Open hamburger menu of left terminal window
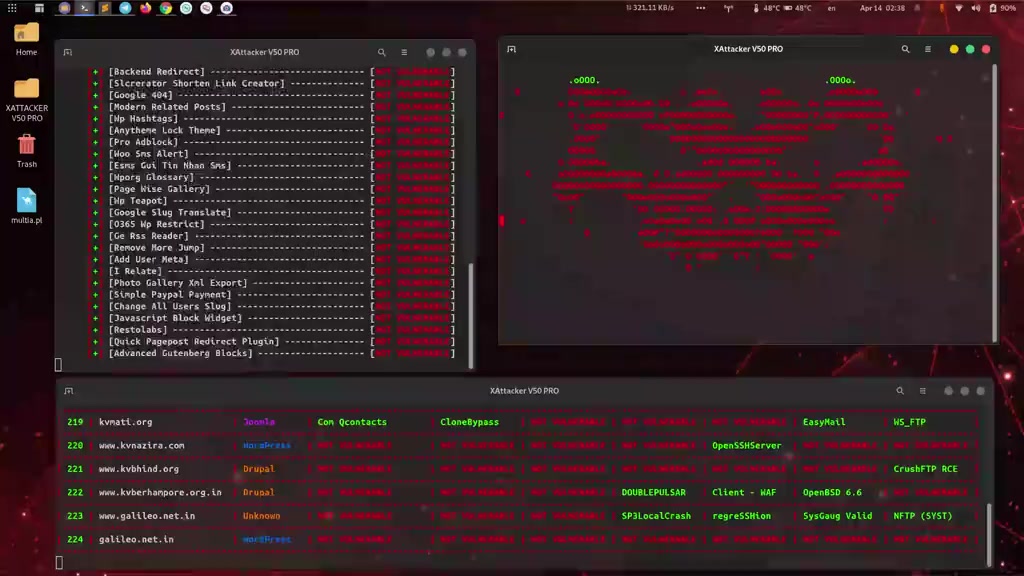The image size is (1024, 576). click(x=404, y=52)
